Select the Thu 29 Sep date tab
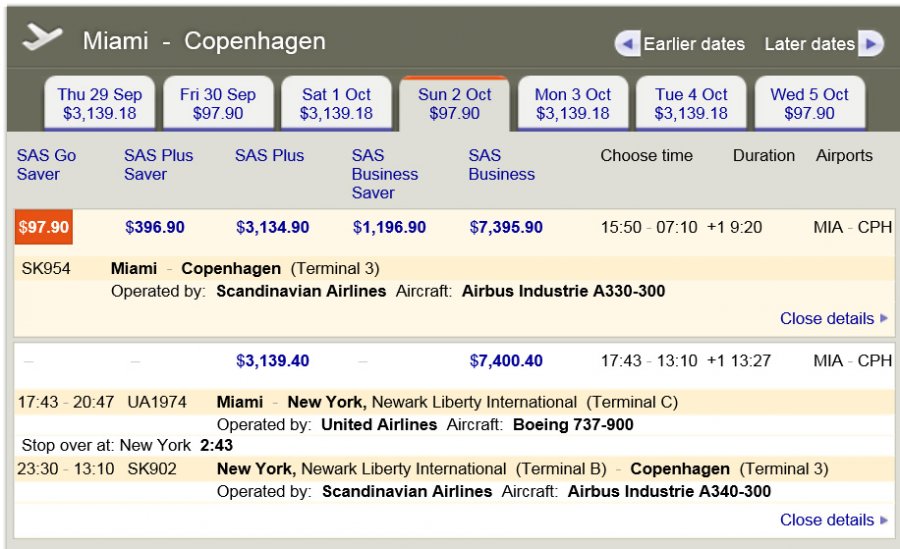 click(100, 103)
